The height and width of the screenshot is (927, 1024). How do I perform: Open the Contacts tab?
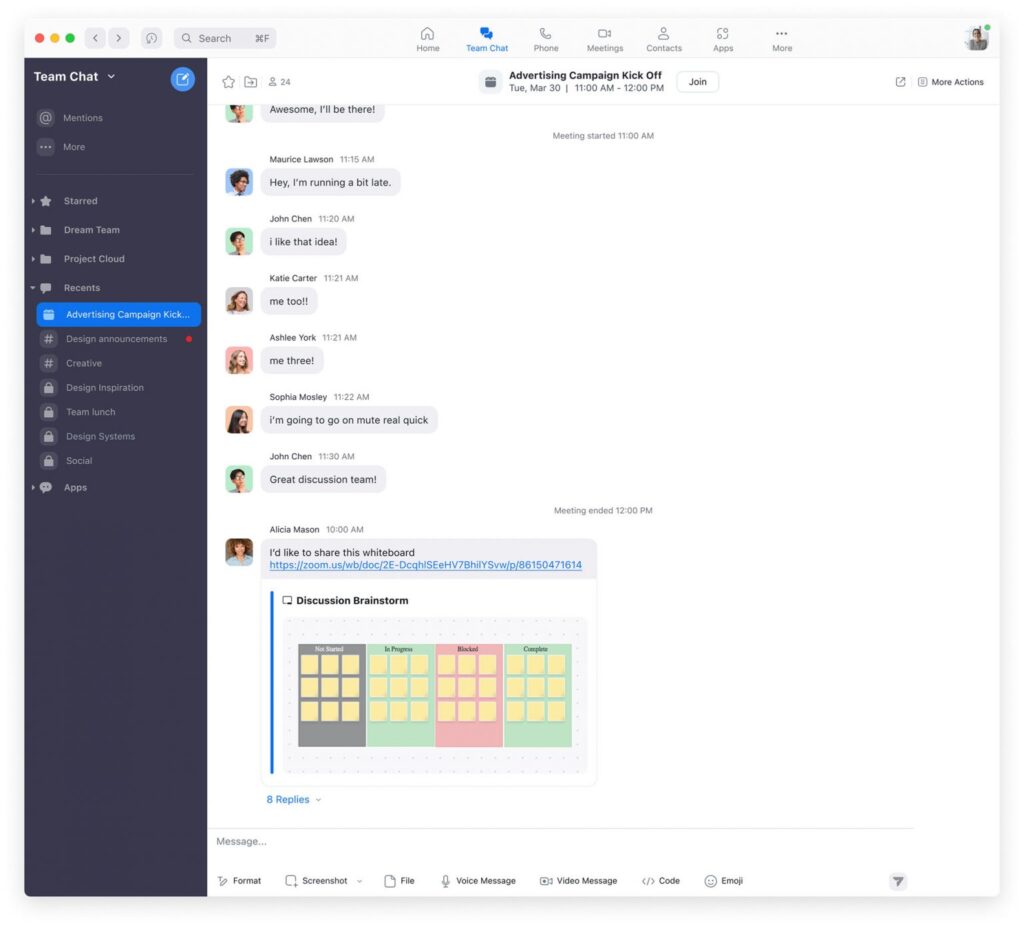click(x=663, y=39)
